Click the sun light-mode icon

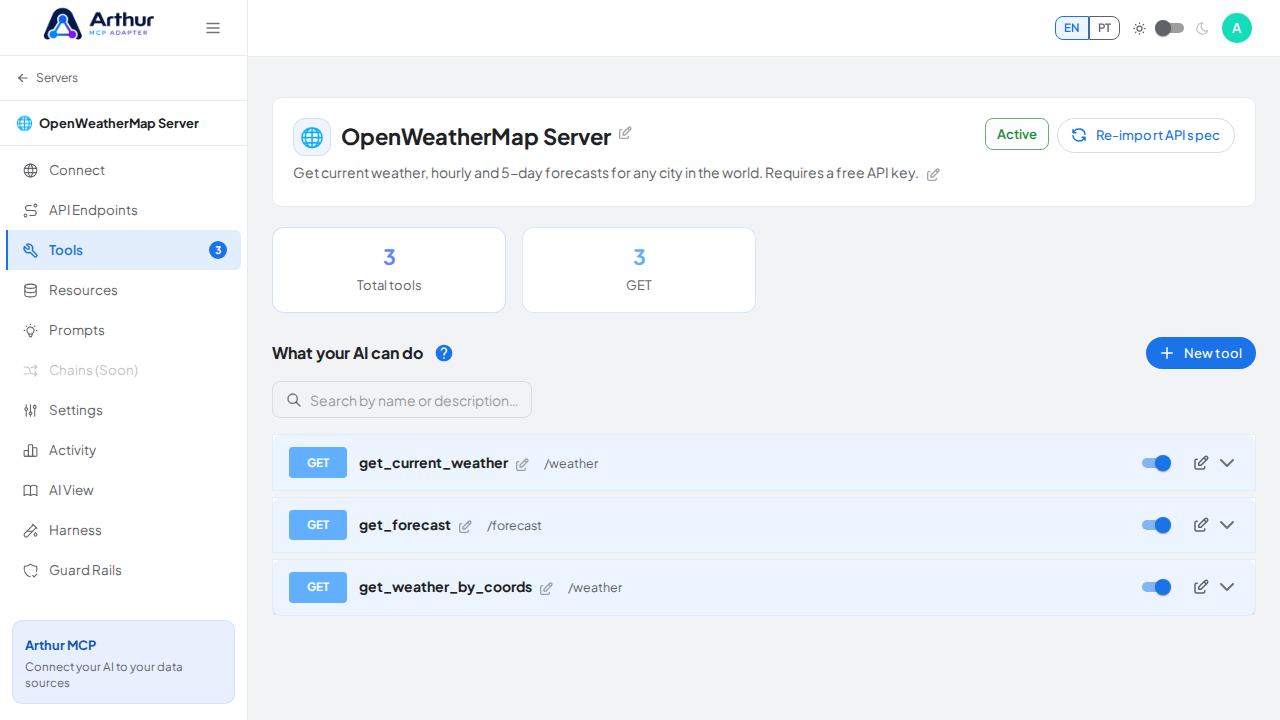pyautogui.click(x=1139, y=28)
